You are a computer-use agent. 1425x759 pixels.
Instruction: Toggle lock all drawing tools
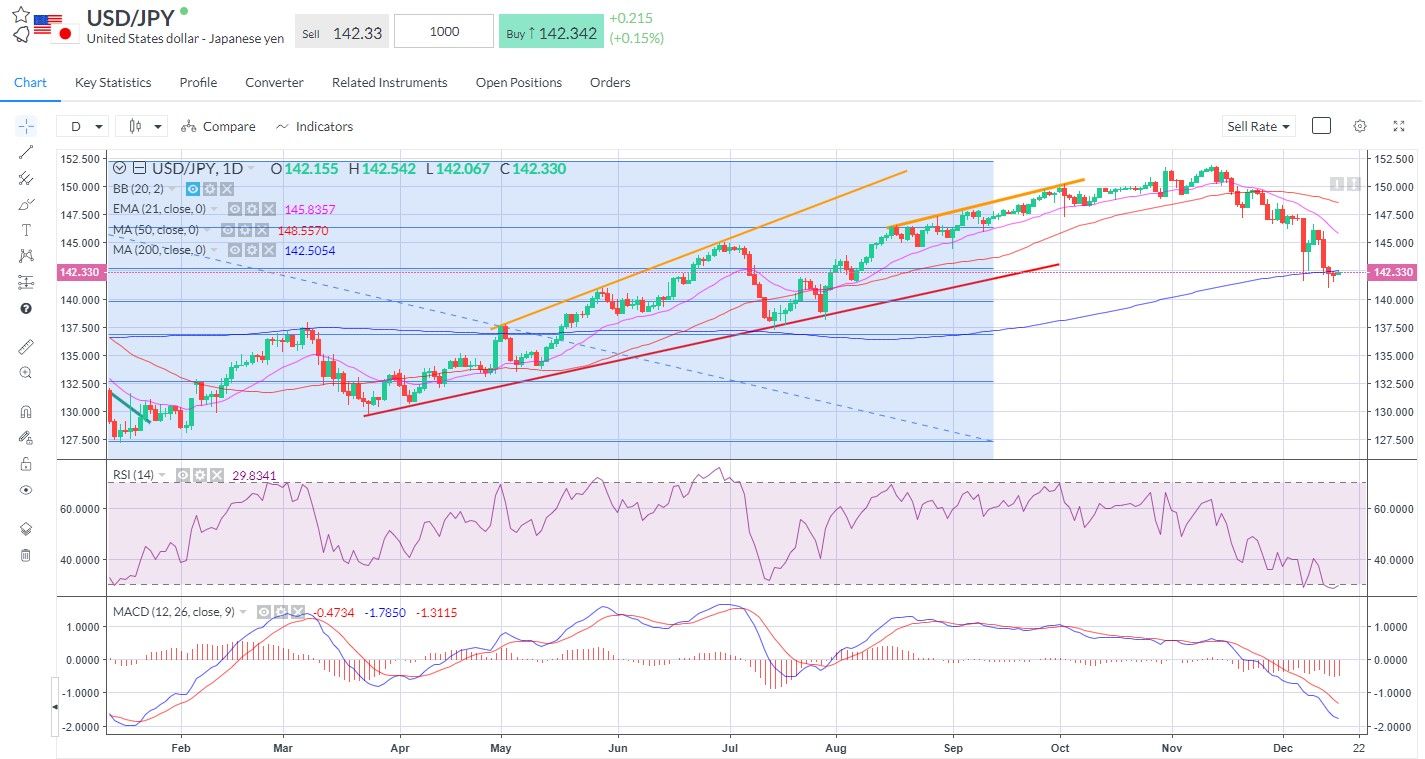click(x=26, y=463)
